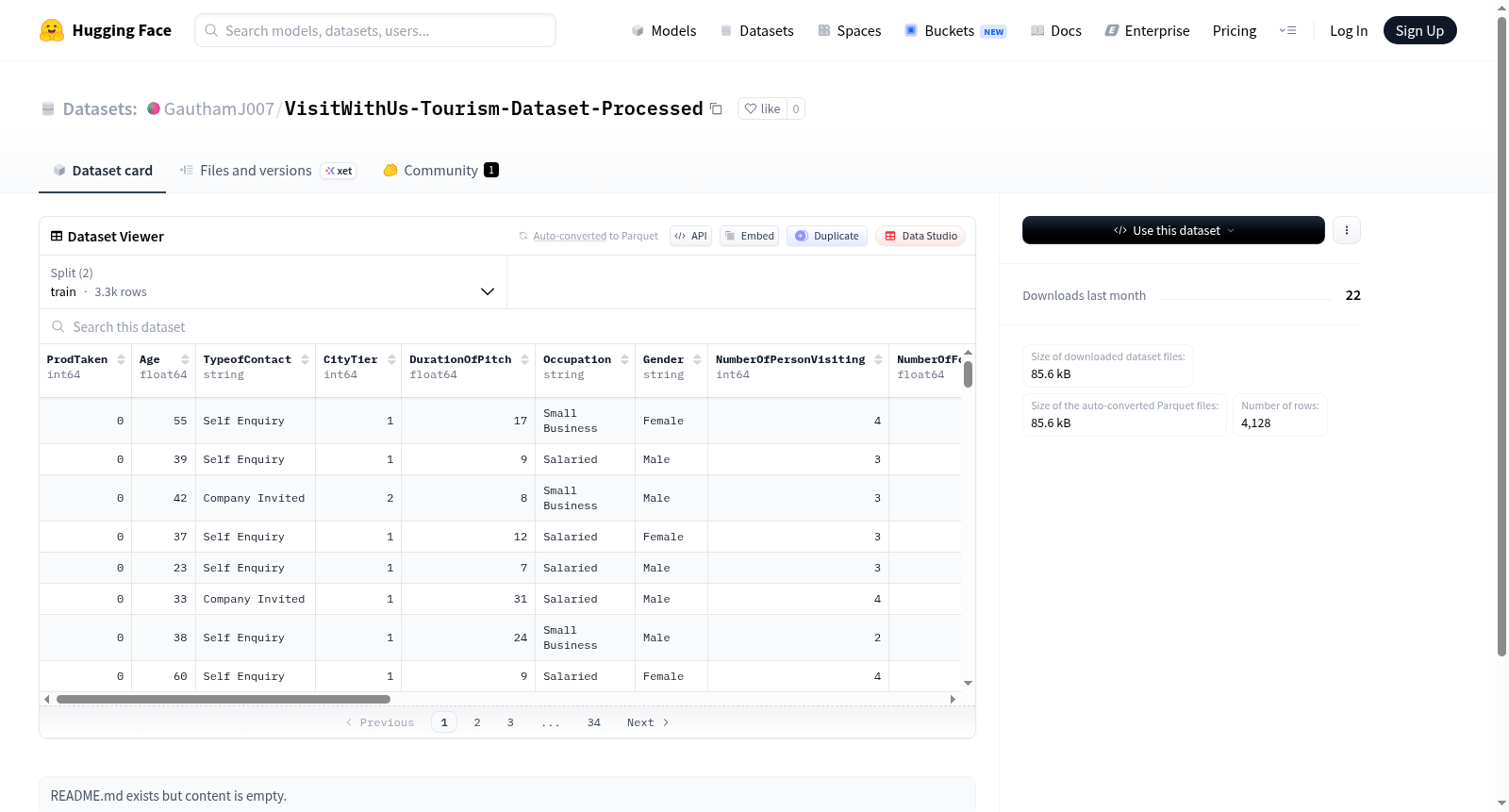
Task: Focus the Search this dataset field
Action: pos(507,327)
